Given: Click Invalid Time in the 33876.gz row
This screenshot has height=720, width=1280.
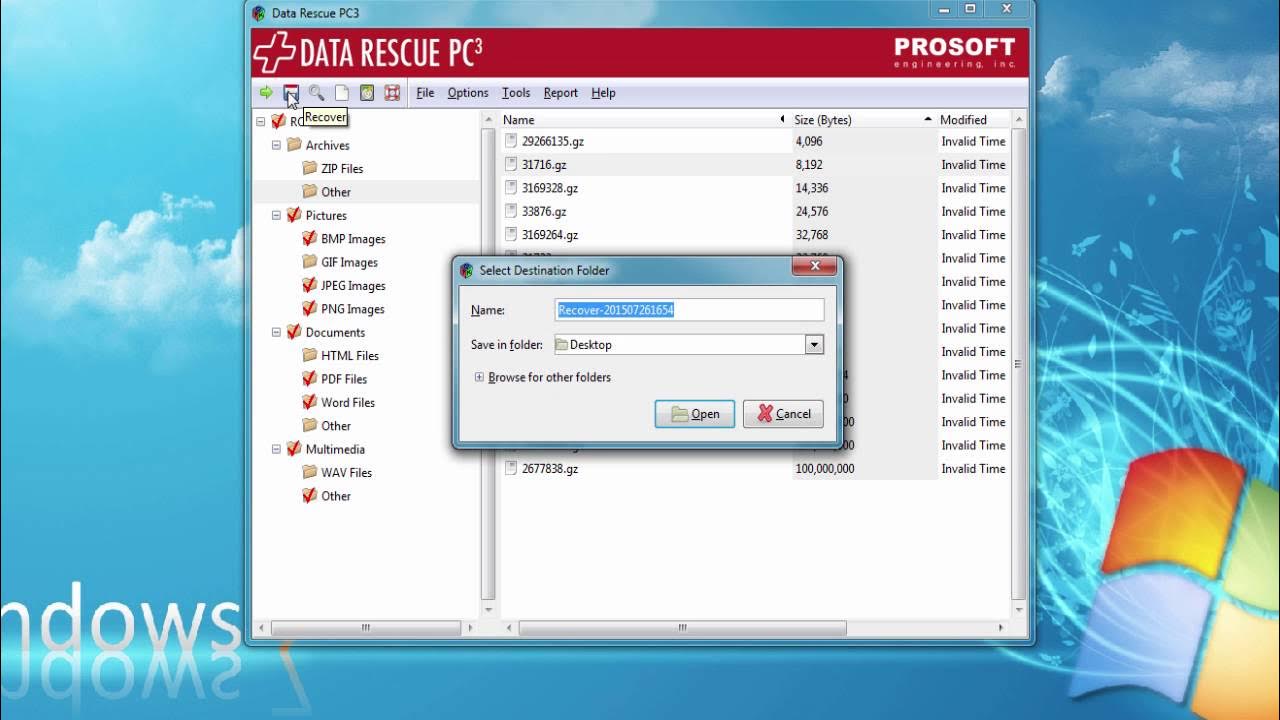Looking at the screenshot, I should (973, 212).
